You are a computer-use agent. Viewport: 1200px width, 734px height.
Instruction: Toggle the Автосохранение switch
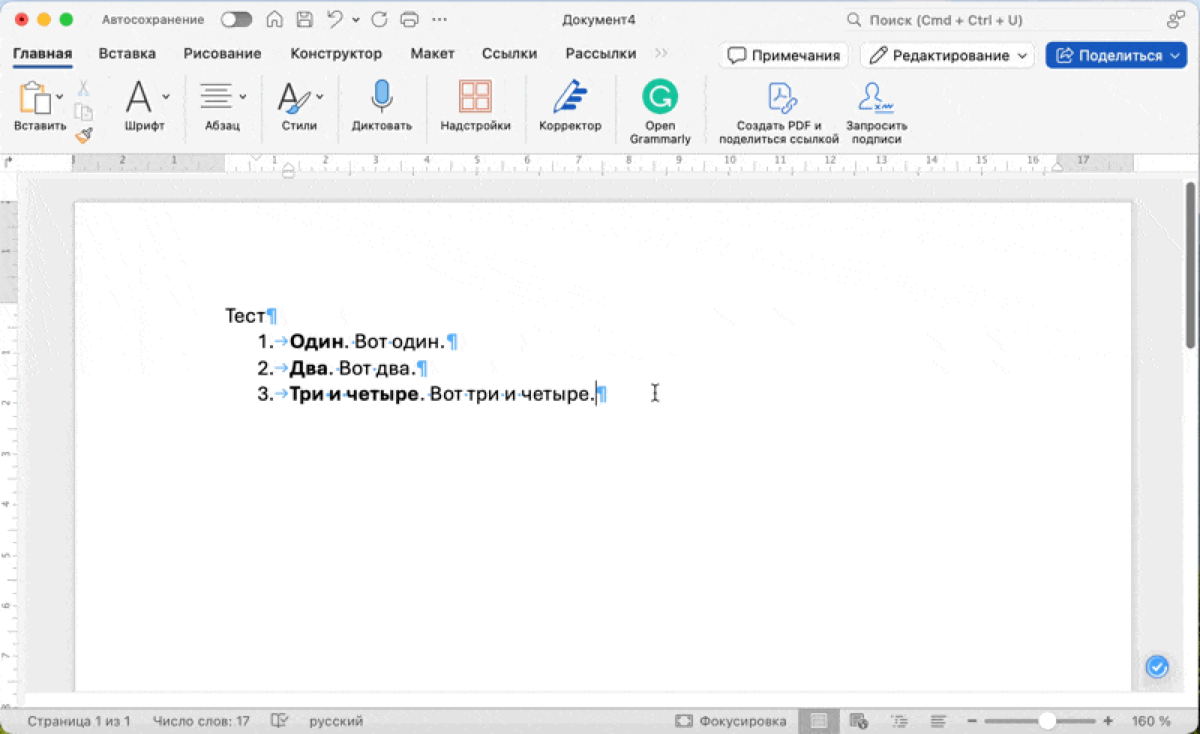point(236,18)
